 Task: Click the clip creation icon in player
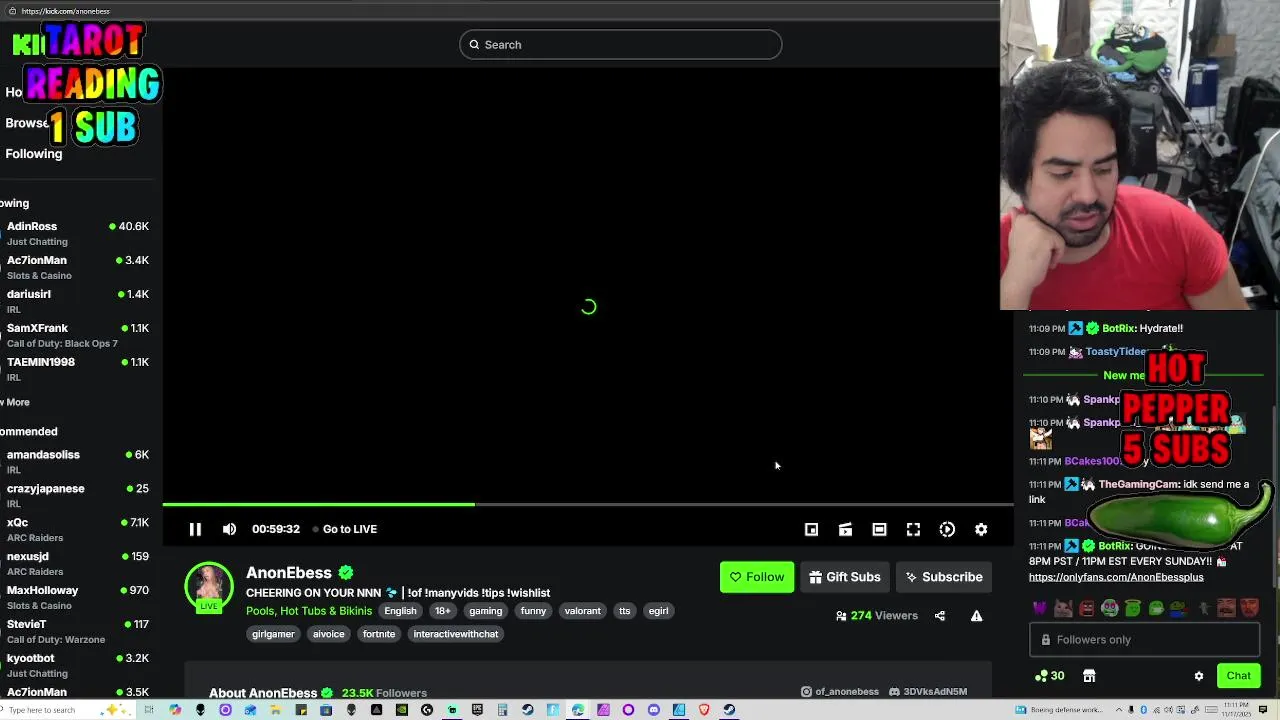(x=845, y=529)
